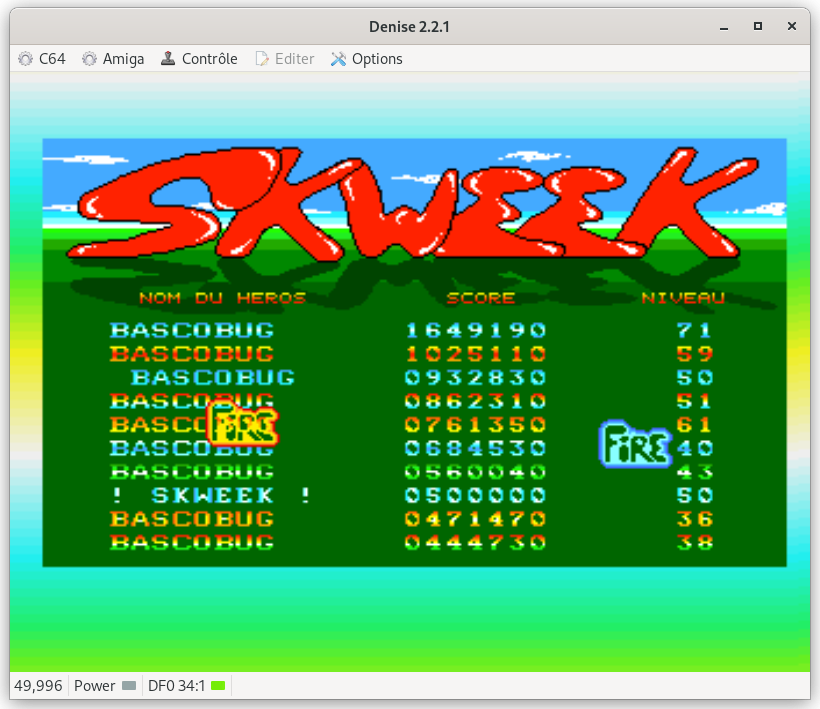Open the Options menu
Viewport: 820px width, 709px height.
(367, 59)
